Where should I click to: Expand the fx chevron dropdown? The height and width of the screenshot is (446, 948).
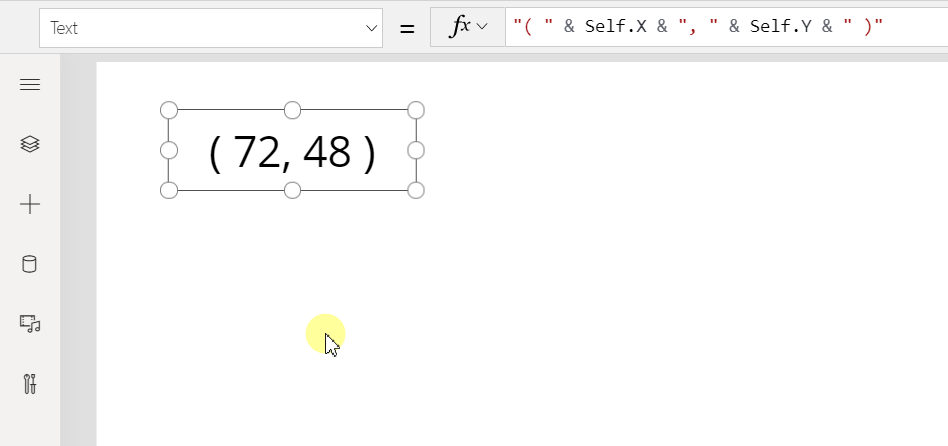[x=482, y=27]
